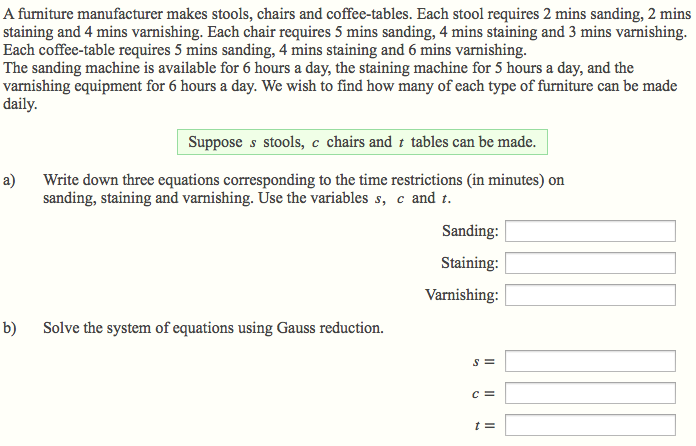Click the 'c =' label
Screen dimensions: 696x446
(x=483, y=394)
